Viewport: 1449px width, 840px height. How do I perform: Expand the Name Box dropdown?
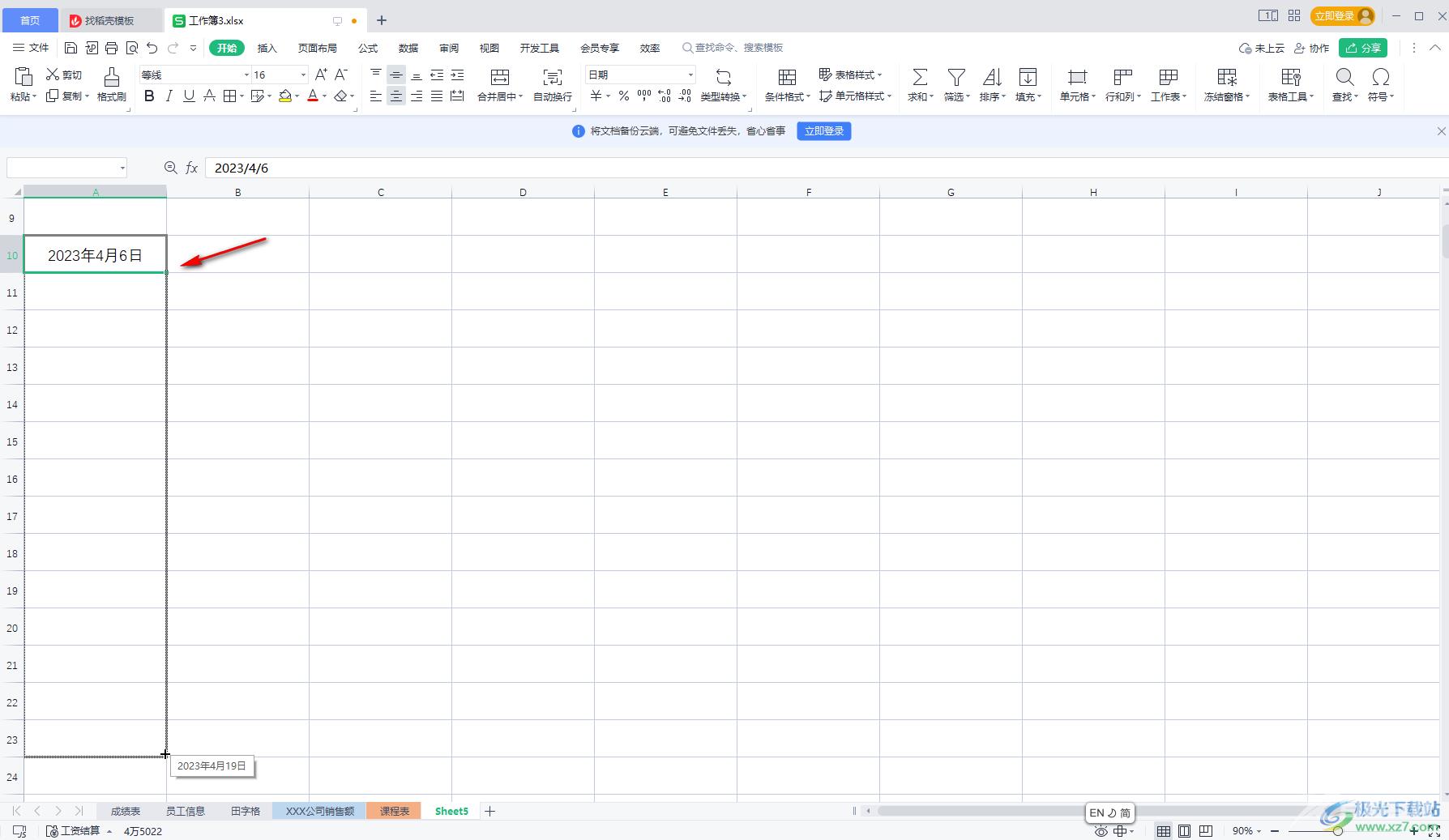tap(122, 168)
